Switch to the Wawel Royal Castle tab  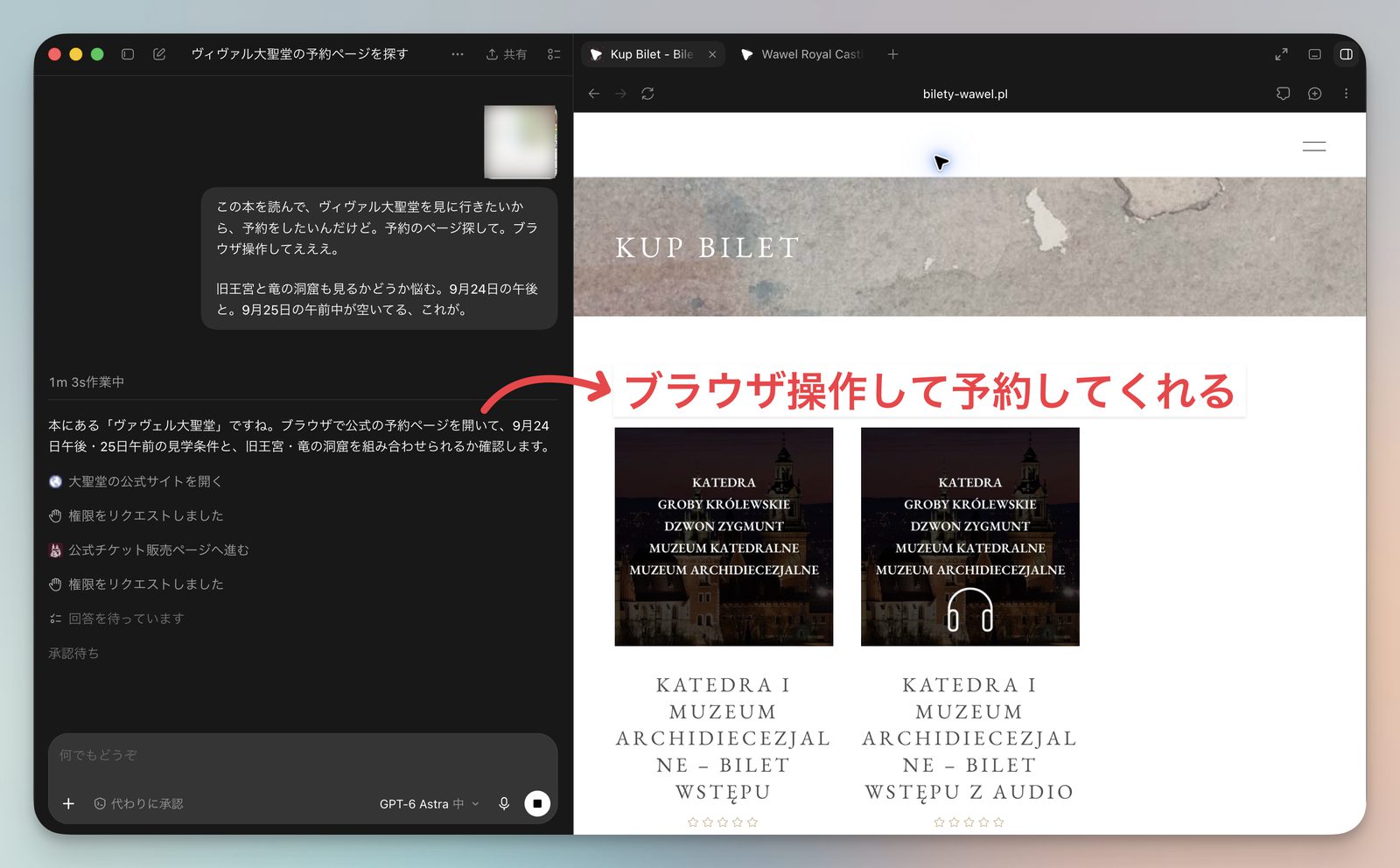tap(801, 54)
